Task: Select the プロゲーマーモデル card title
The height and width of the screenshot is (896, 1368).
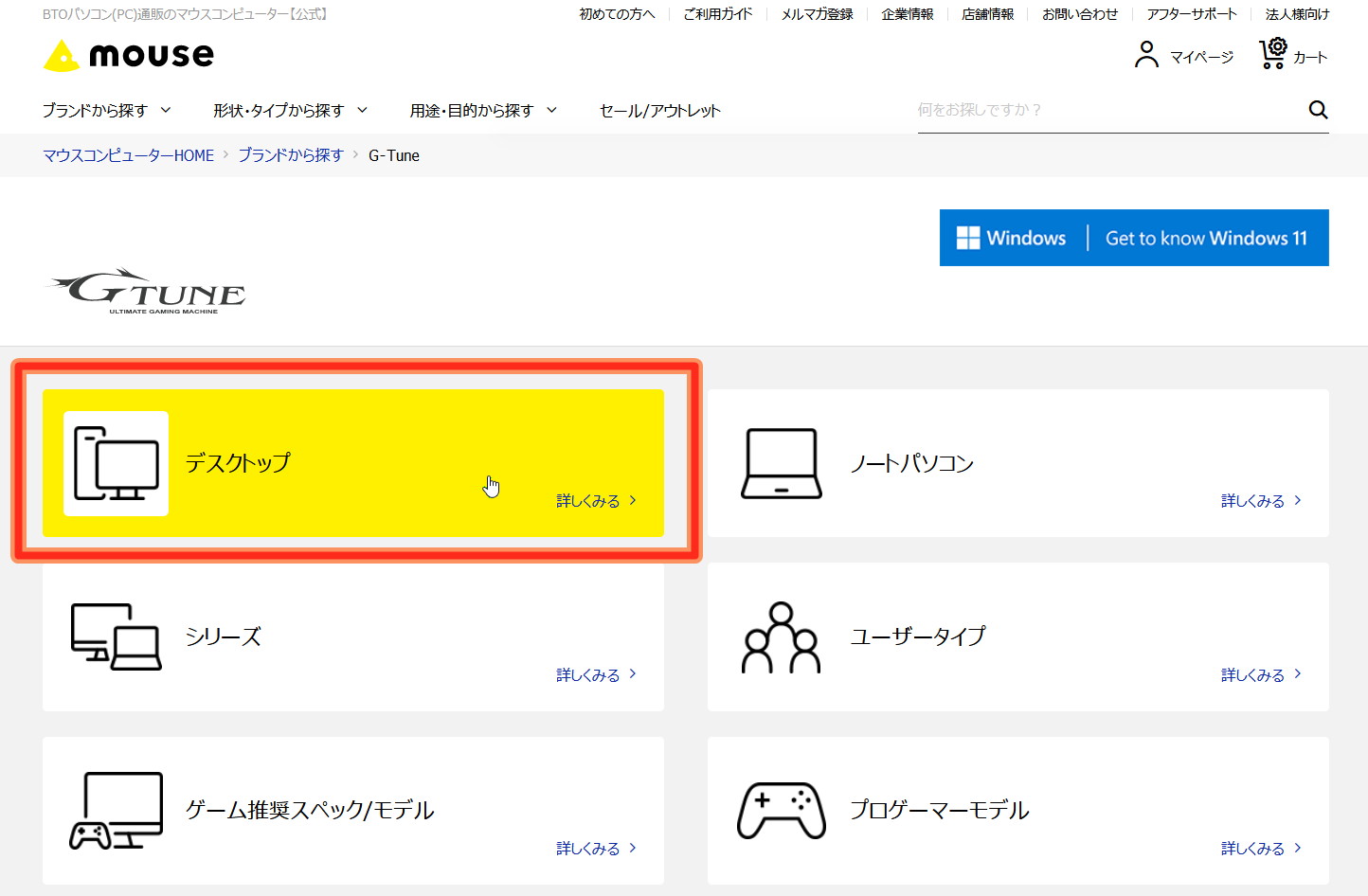Action: [939, 810]
